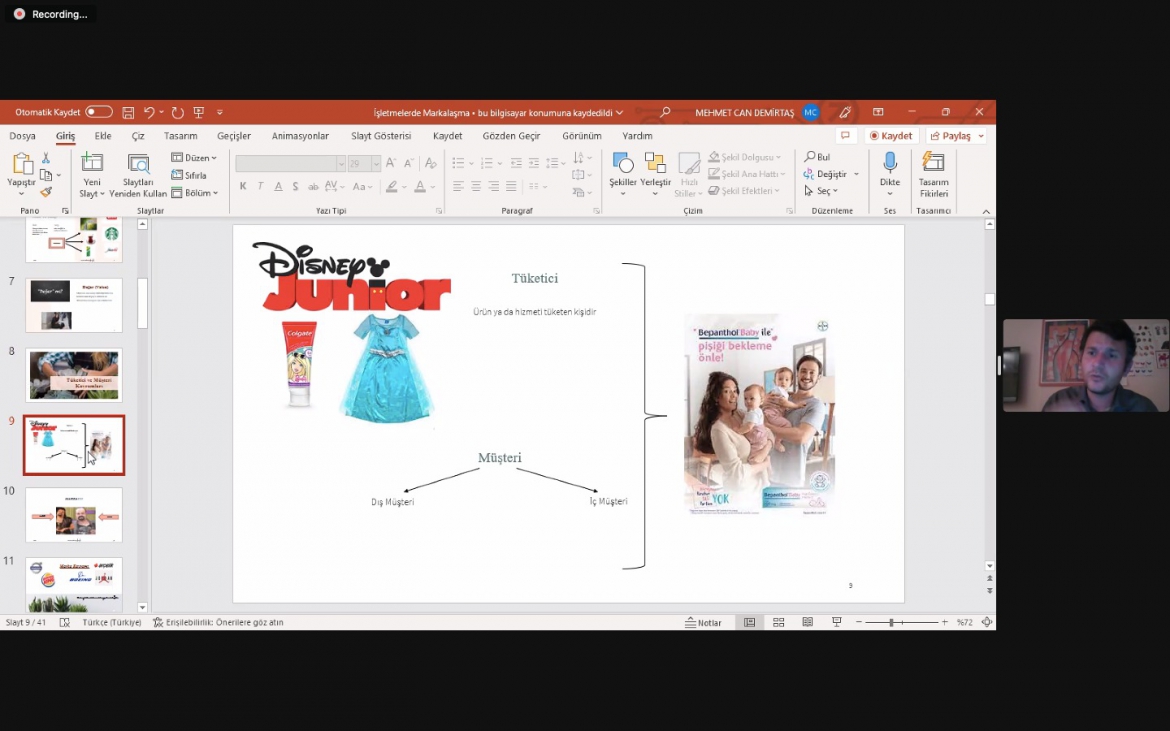The width and height of the screenshot is (1170, 731).
Task: Click the Değiştir replace button
Action: 831,174
